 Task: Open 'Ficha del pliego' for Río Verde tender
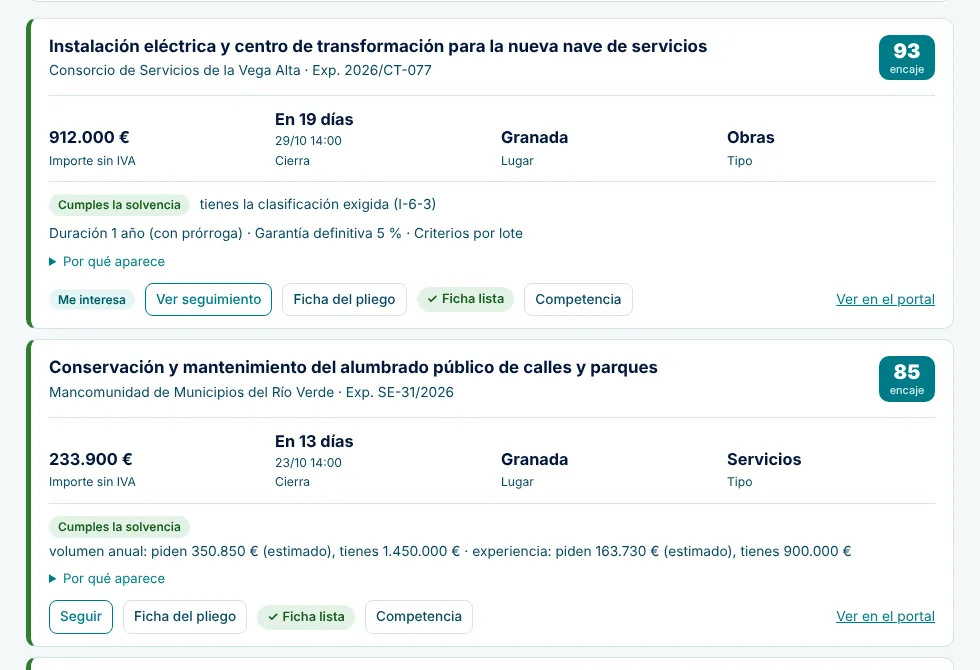click(x=185, y=617)
